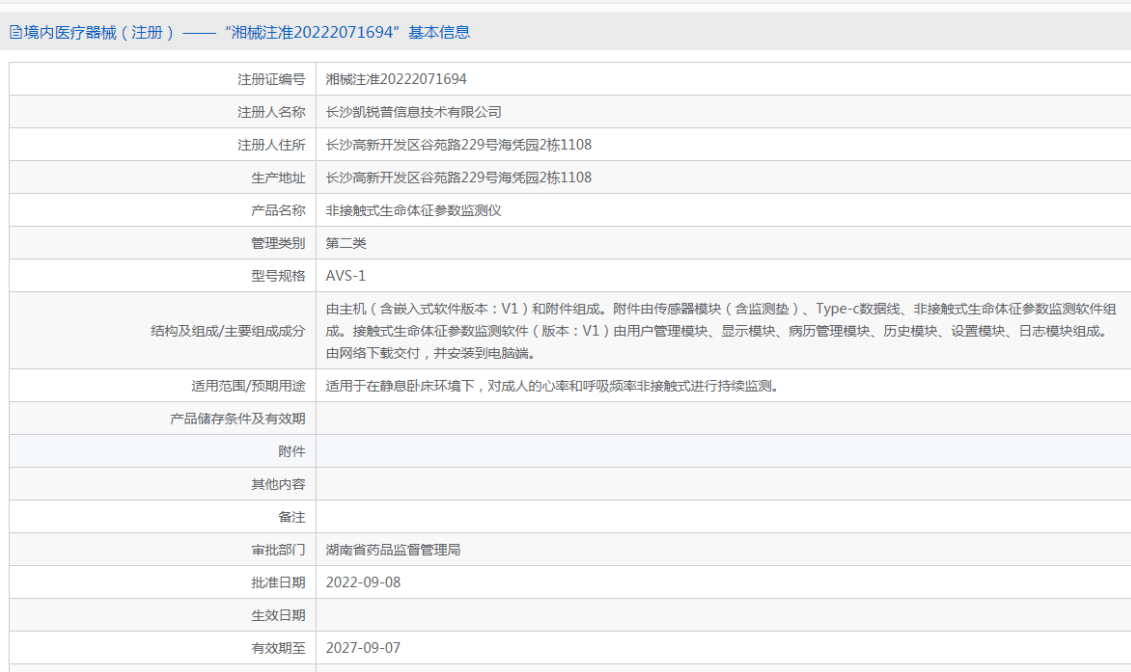Click the 产品储存条件及有效期 label
The image size is (1131, 672).
tap(237, 419)
